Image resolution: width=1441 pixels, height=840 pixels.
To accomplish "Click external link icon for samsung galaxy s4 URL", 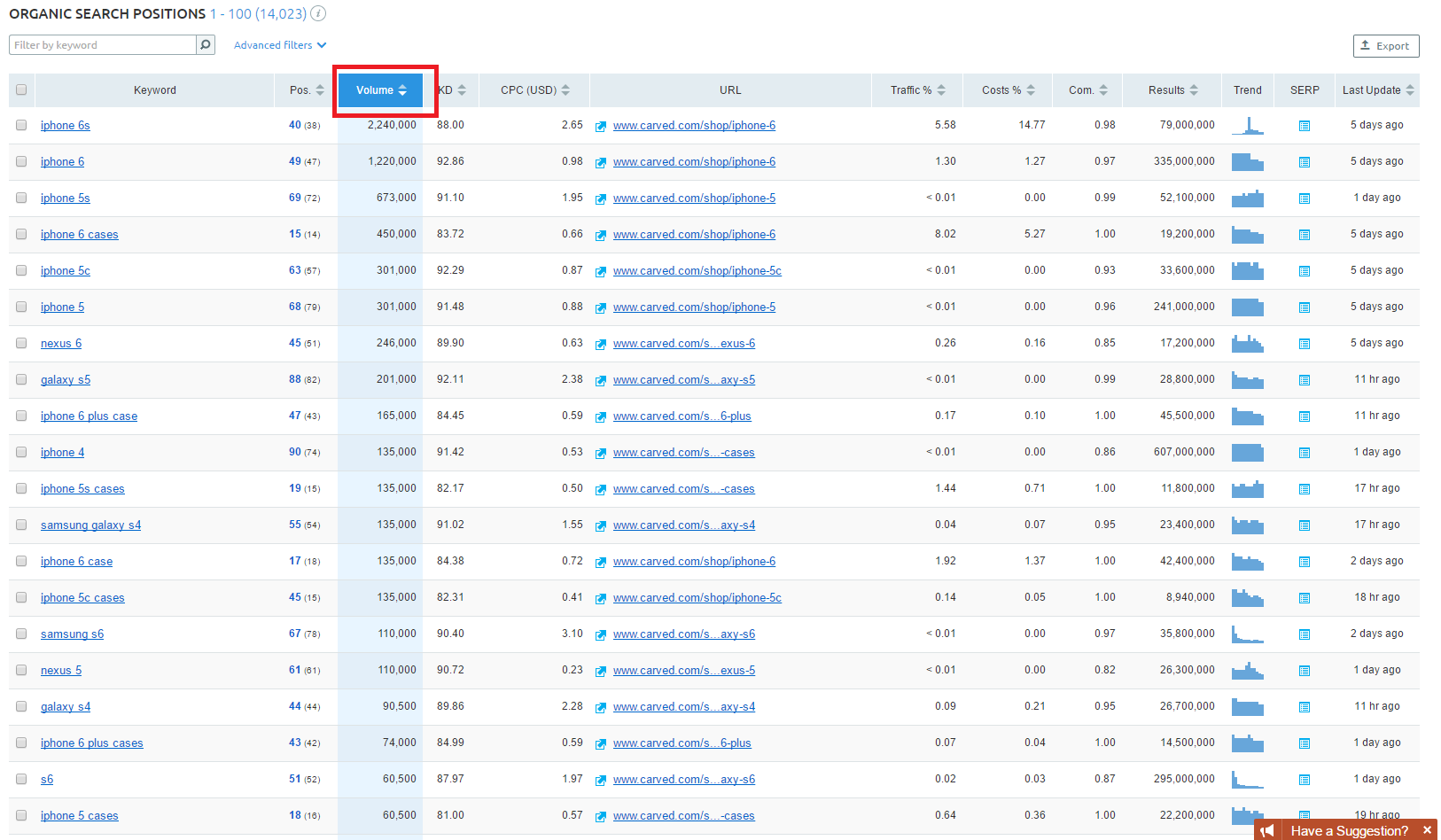I will point(601,525).
